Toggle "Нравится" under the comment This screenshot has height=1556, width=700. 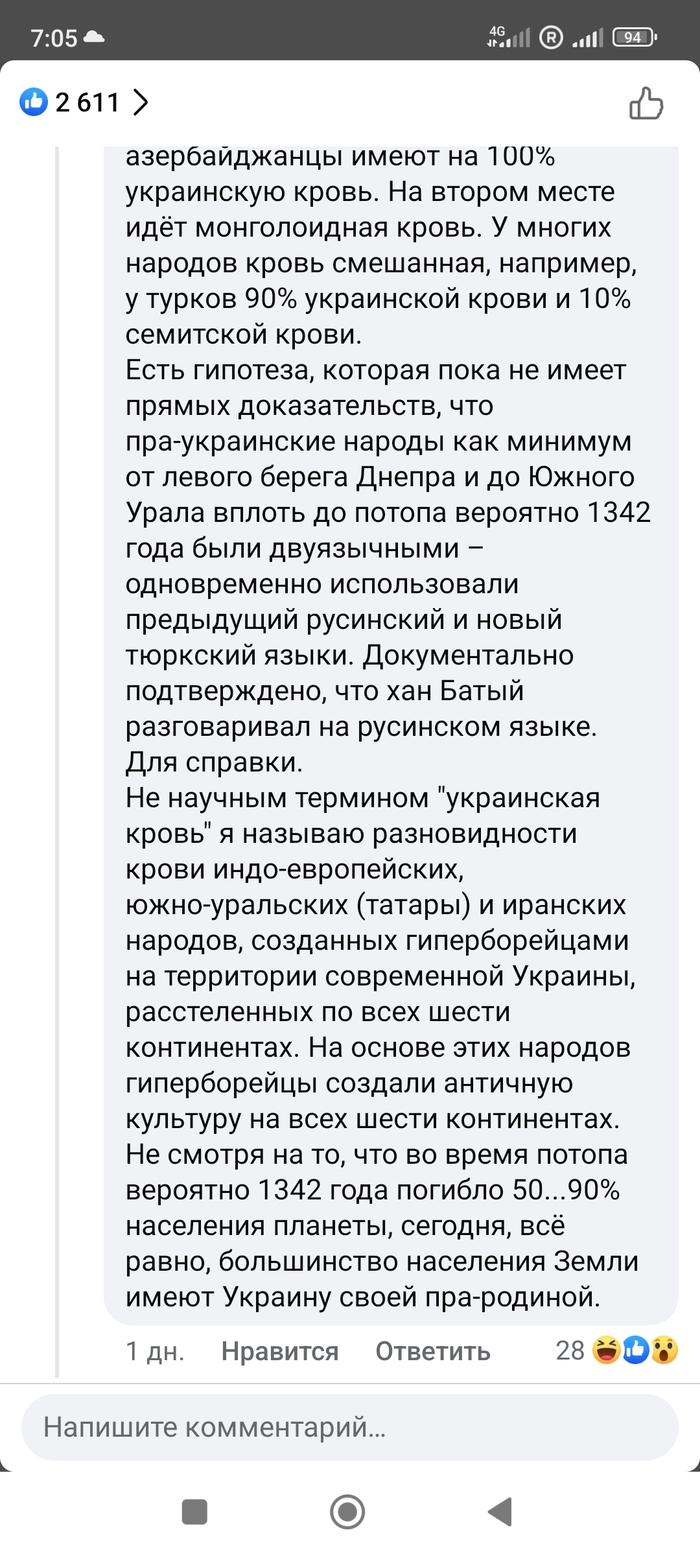click(x=280, y=1351)
